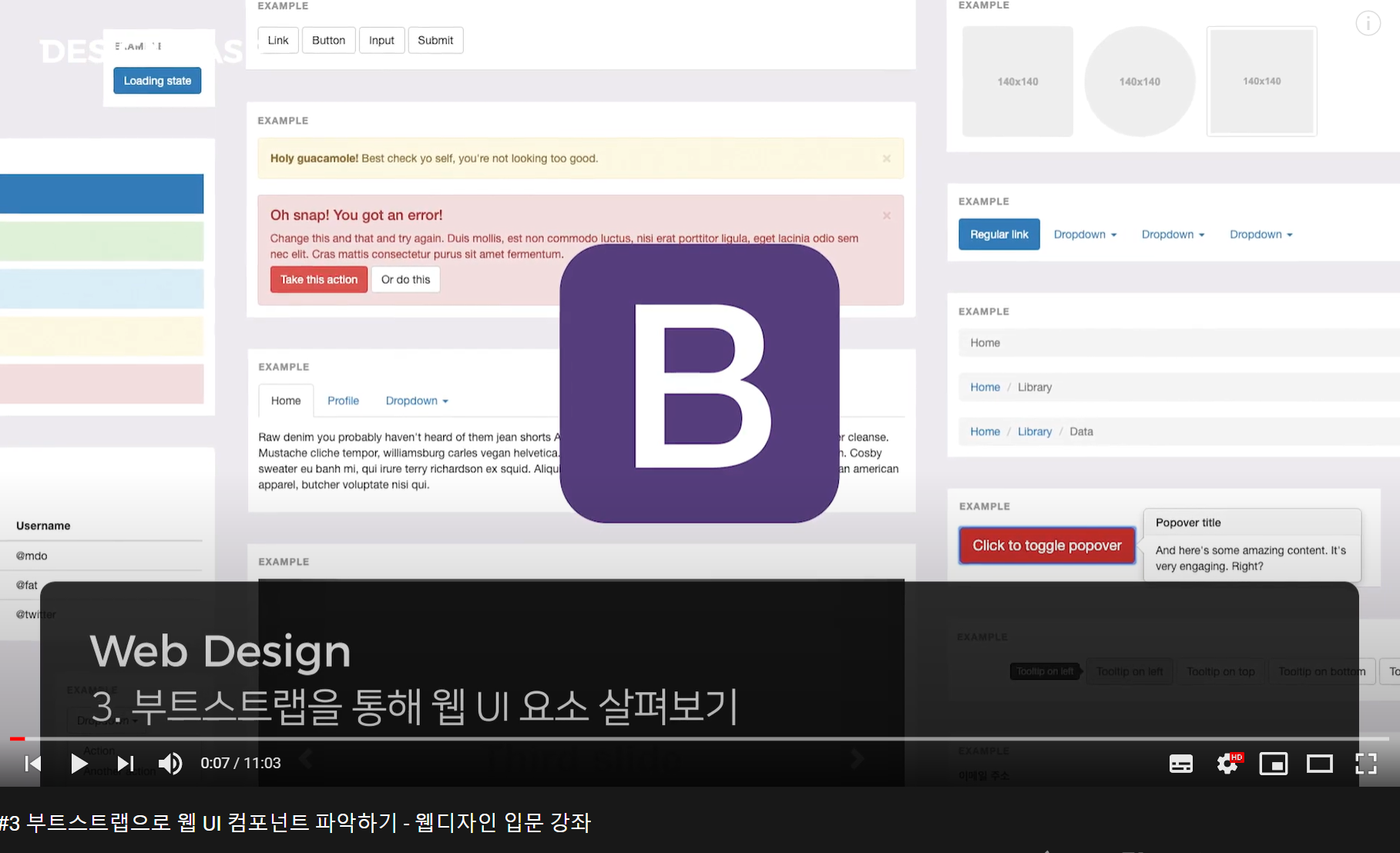The width and height of the screenshot is (1400, 853).
Task: Open video settings gear
Action: [x=1227, y=764]
